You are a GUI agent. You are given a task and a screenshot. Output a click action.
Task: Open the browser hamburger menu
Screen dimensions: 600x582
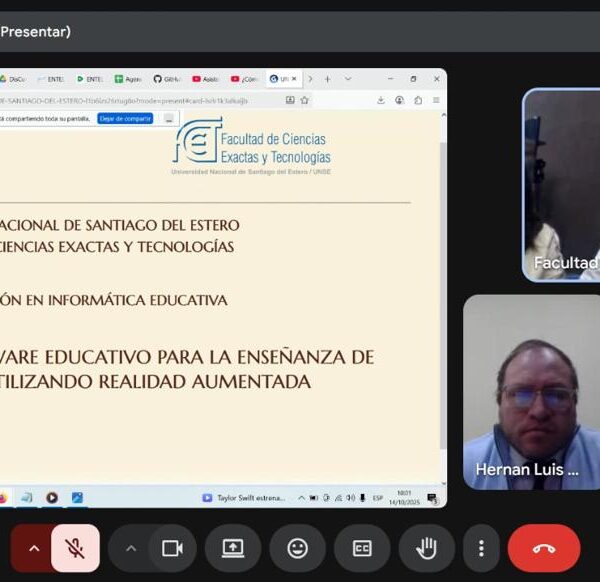click(436, 100)
